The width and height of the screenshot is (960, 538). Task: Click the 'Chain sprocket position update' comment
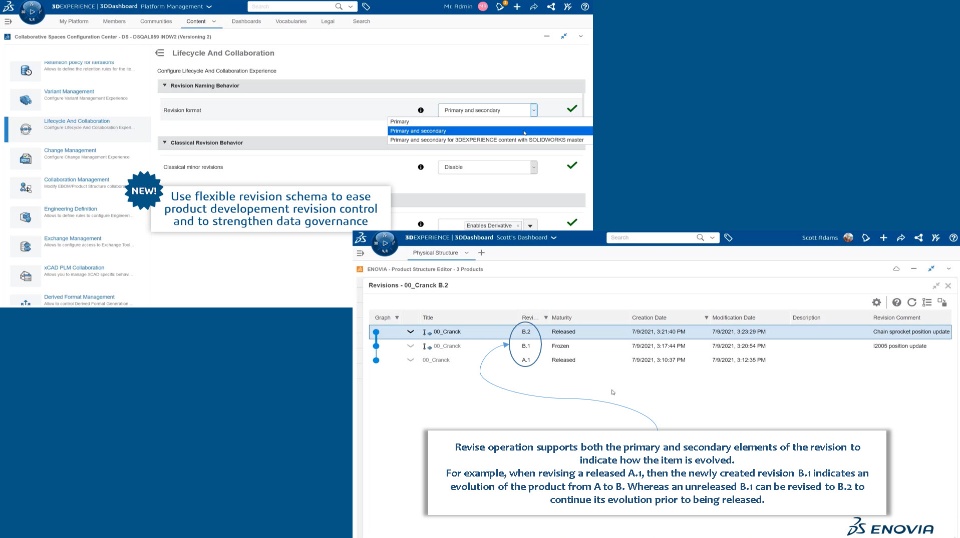click(911, 332)
